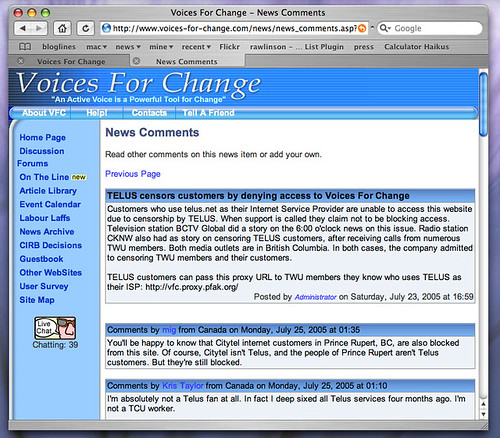Open the Contacts menu item

tap(149, 113)
